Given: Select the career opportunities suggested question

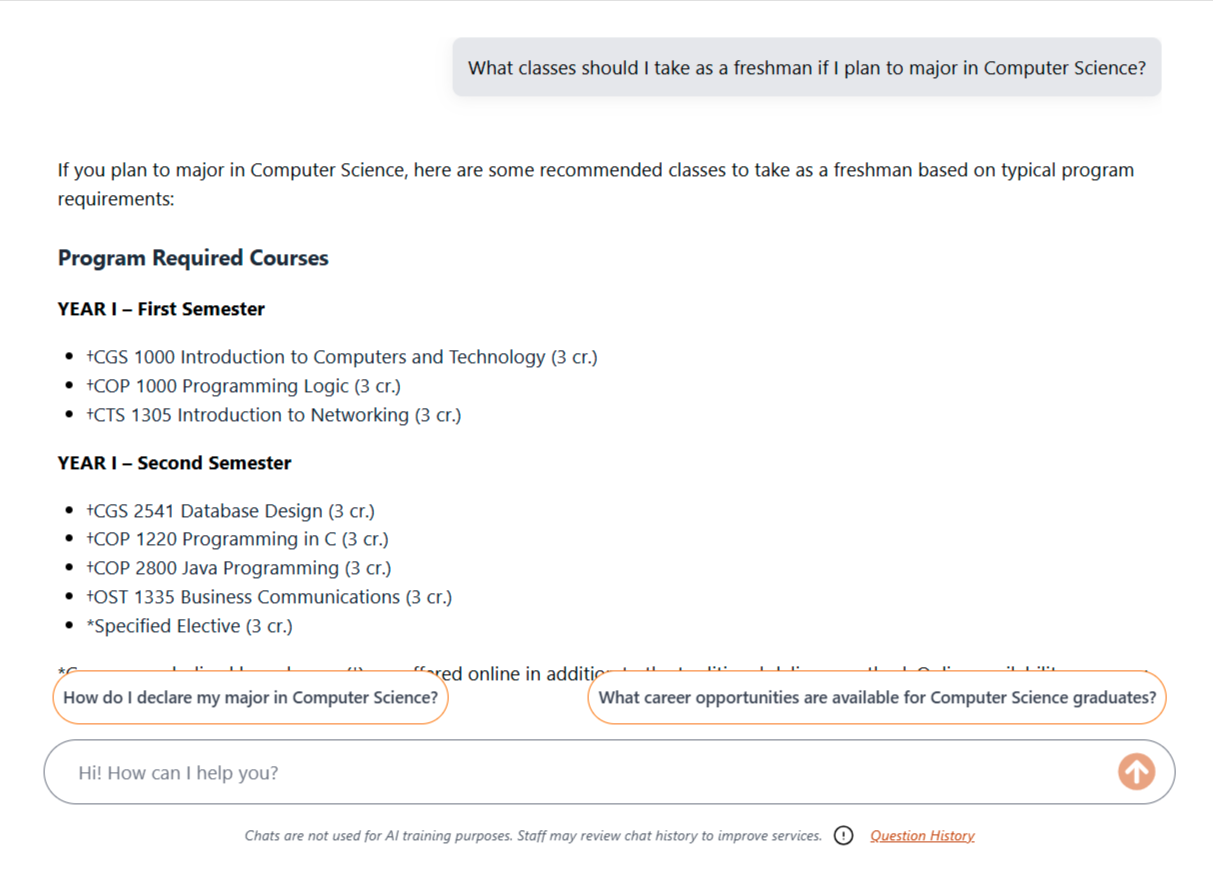Looking at the screenshot, I should click(876, 697).
